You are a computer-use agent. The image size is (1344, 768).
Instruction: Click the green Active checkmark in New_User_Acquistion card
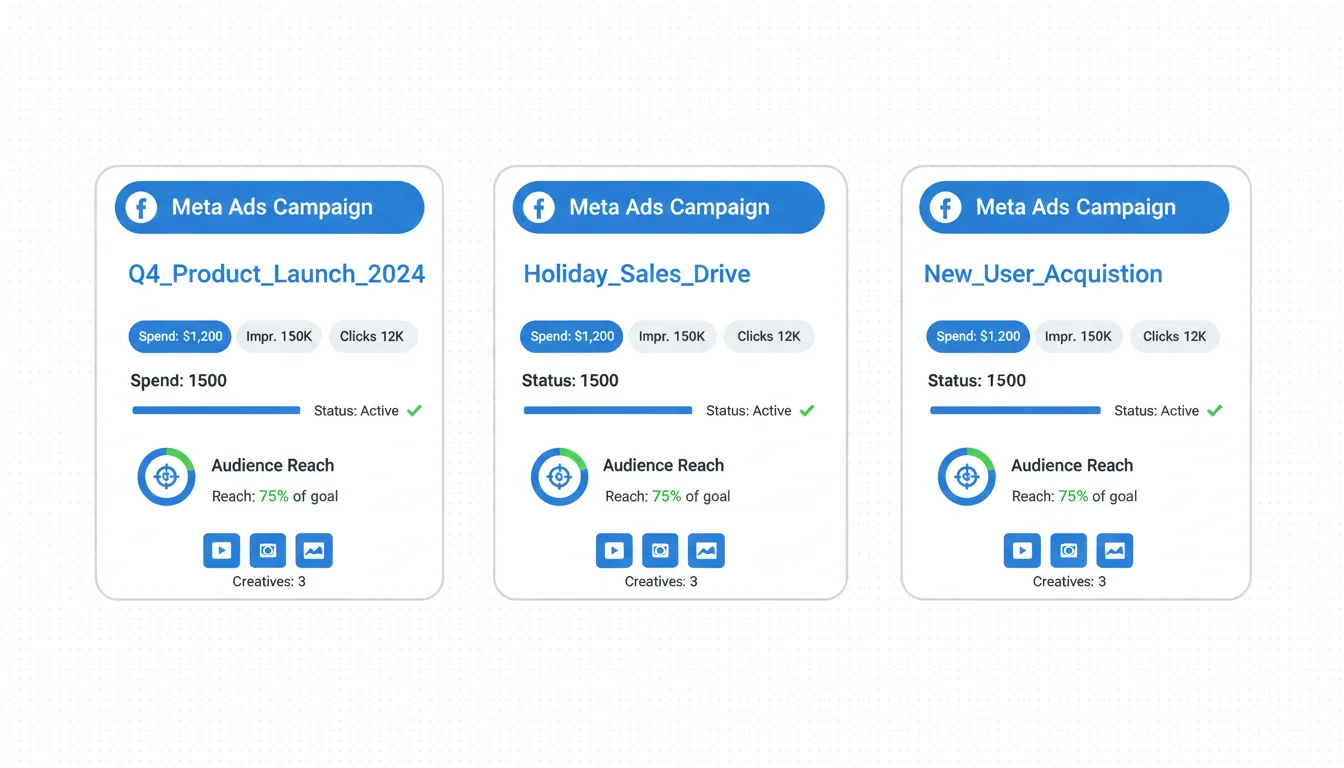click(1214, 410)
